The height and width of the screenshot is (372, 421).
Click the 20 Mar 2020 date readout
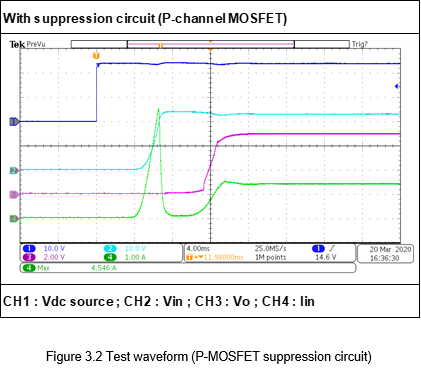click(x=390, y=249)
